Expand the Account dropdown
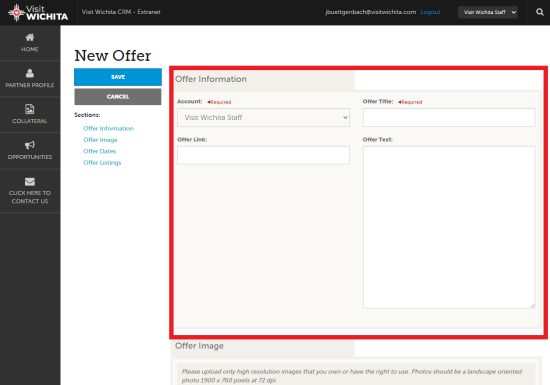This screenshot has height=385, width=550. [x=263, y=117]
